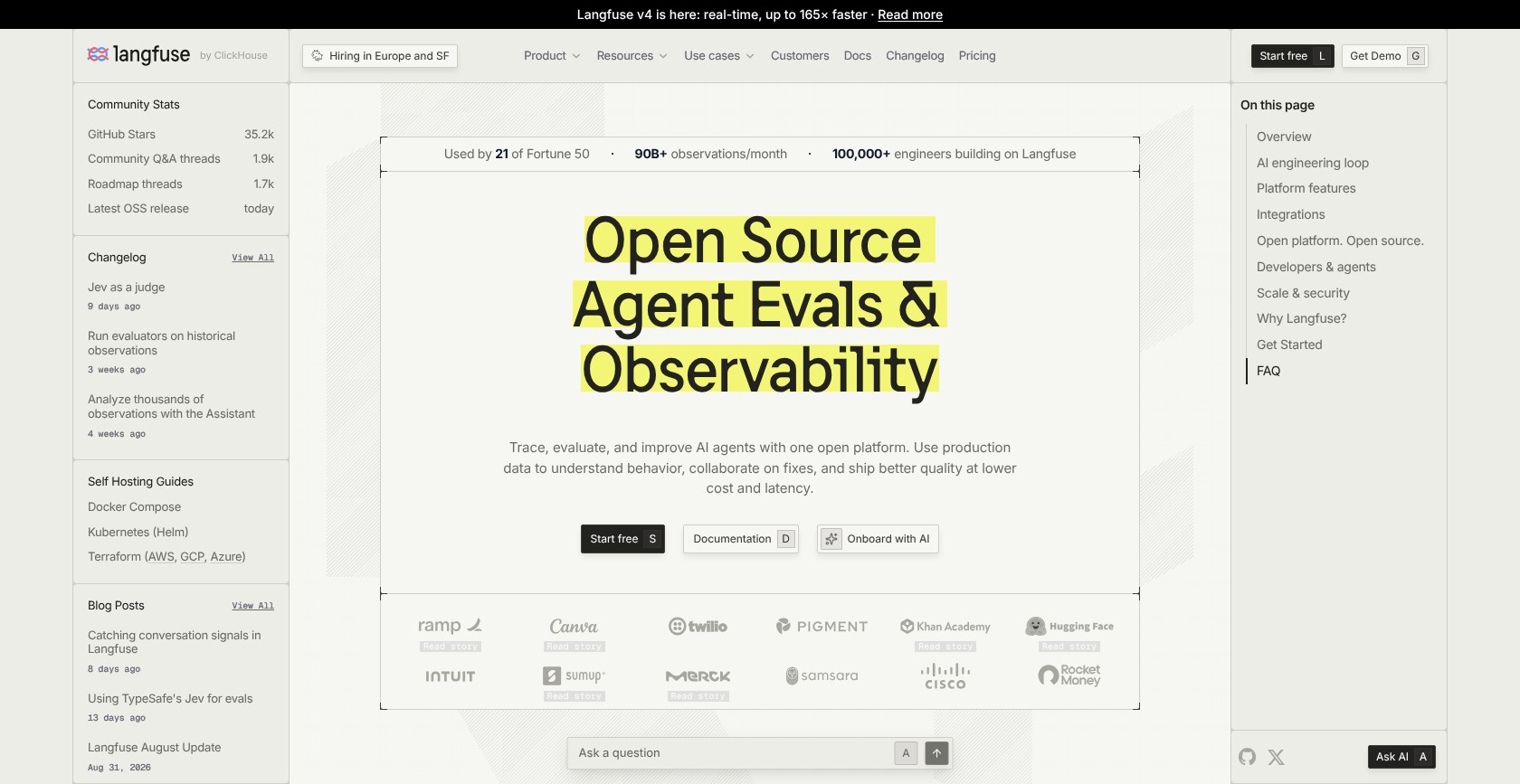Click the Onboard with AI sparkle icon
Viewport: 1520px width, 784px height.
click(x=831, y=539)
